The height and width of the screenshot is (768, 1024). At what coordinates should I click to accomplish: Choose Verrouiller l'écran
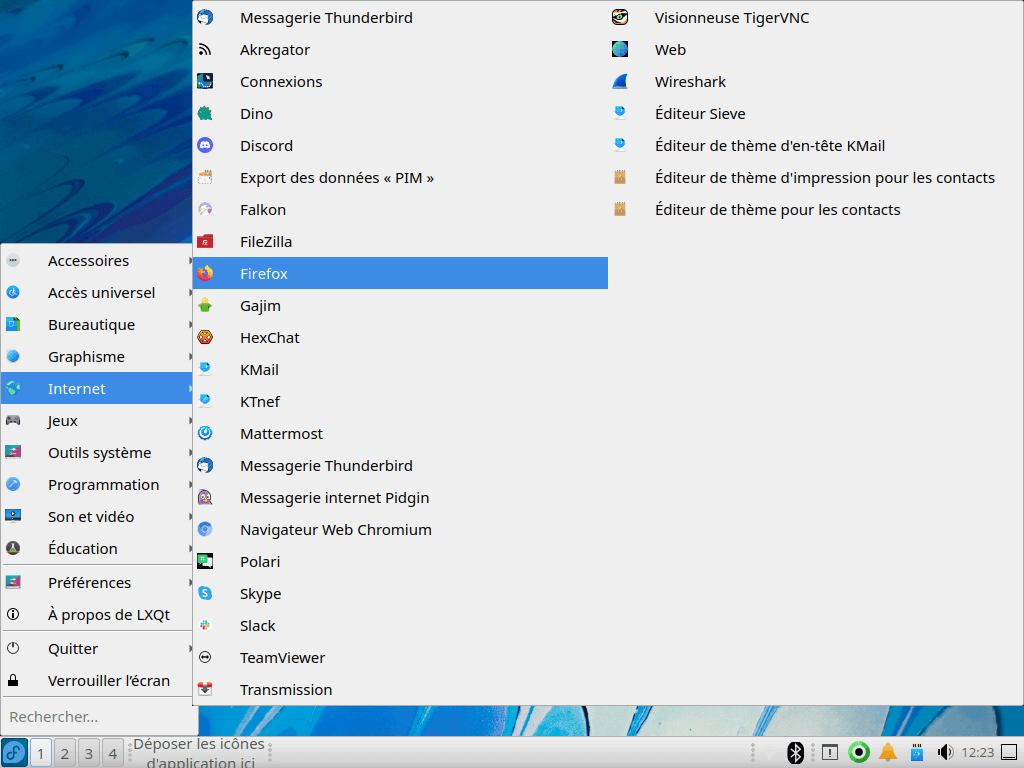(97, 680)
